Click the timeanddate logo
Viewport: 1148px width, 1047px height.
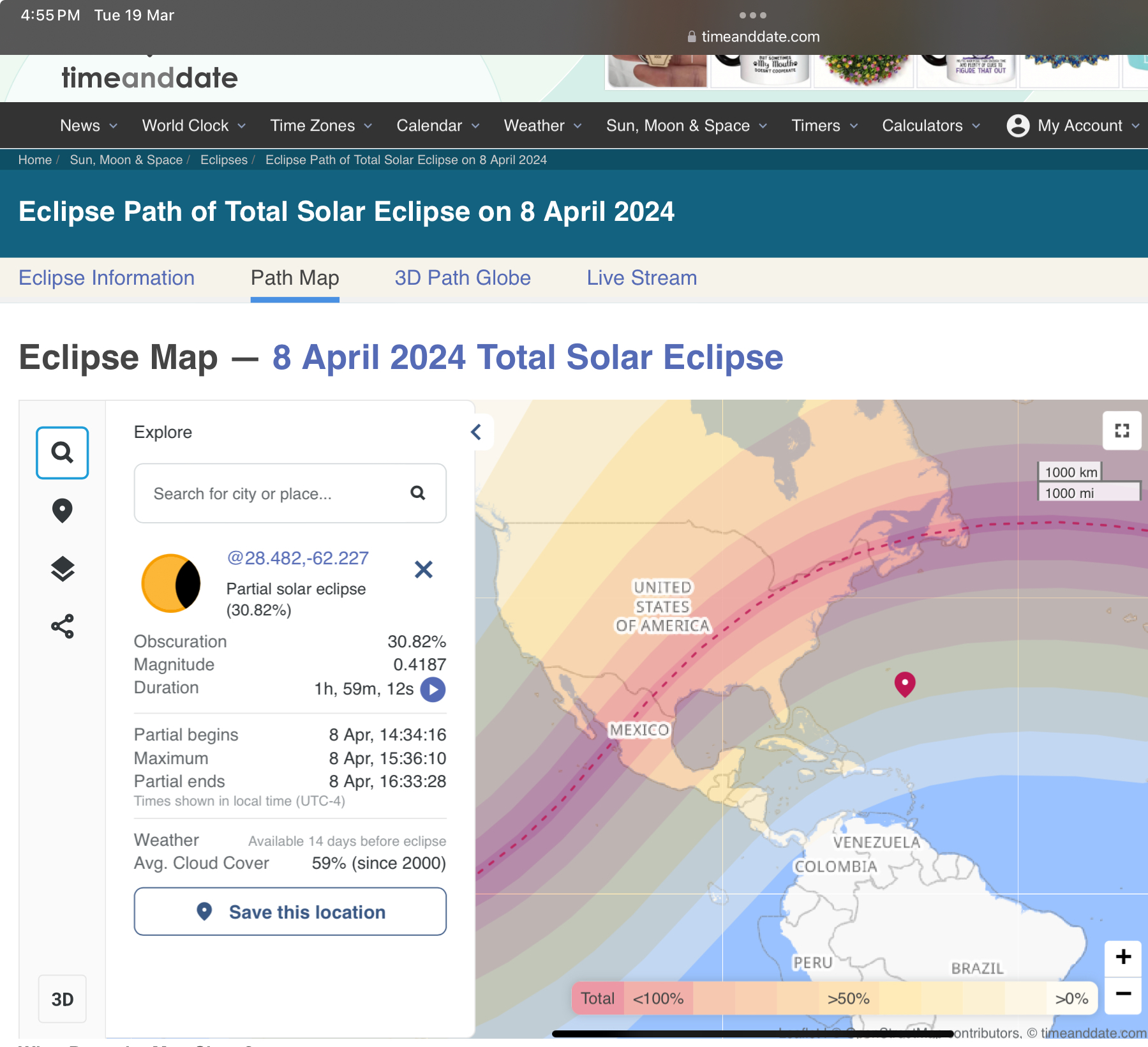(x=150, y=78)
